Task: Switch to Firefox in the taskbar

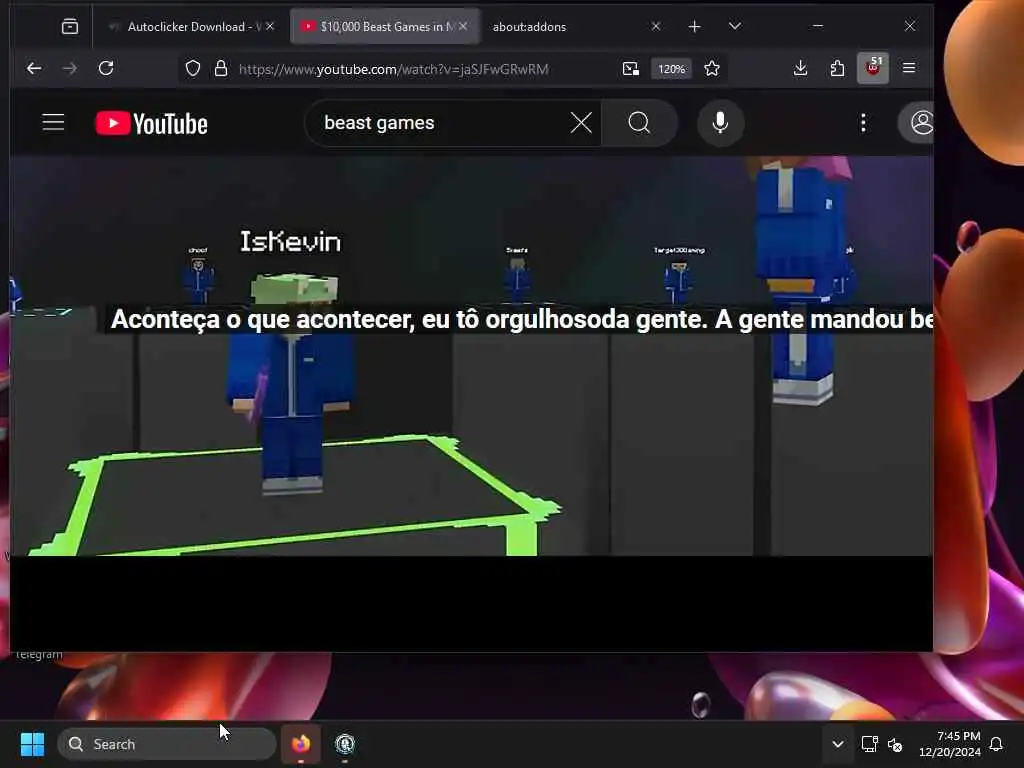Action: (x=301, y=744)
